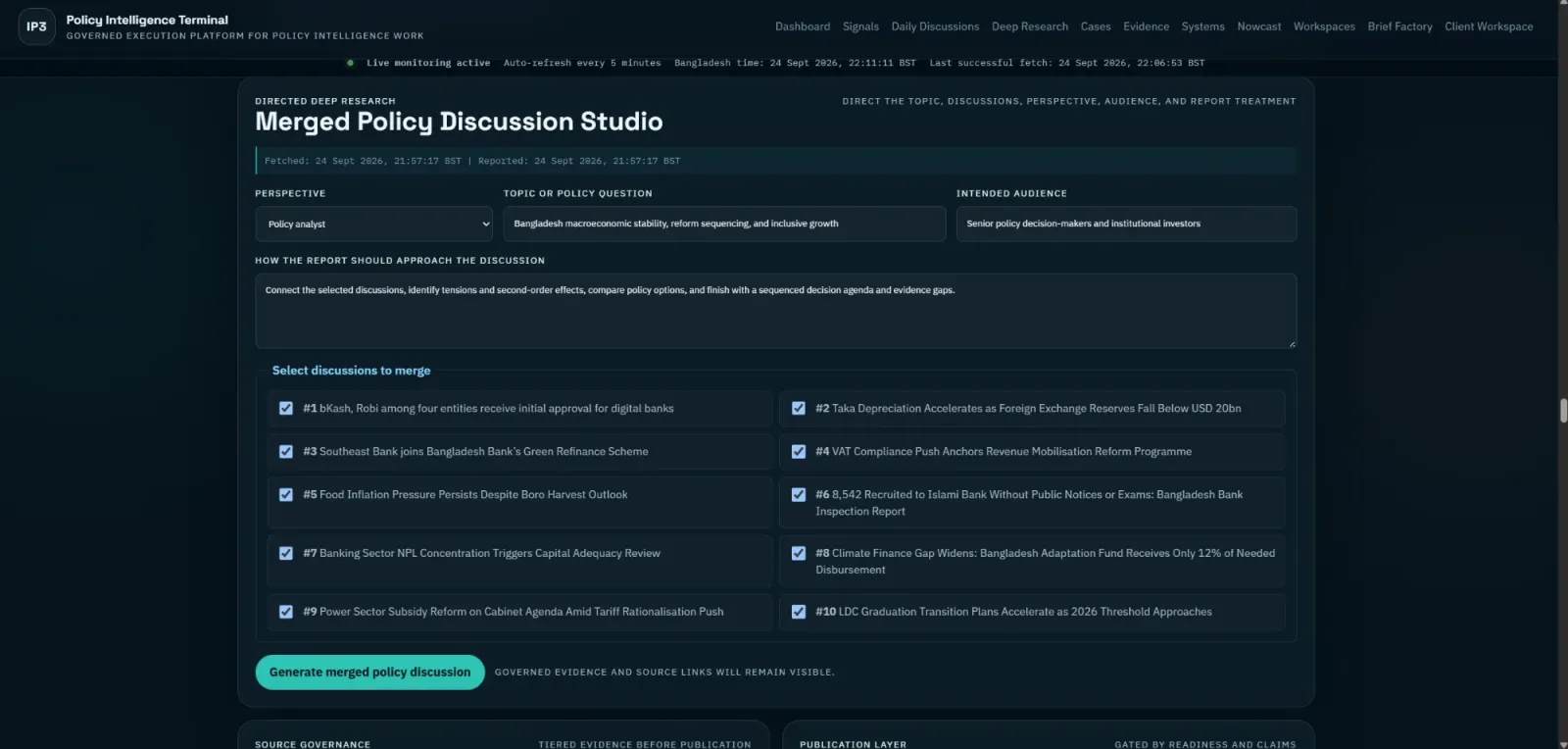Image resolution: width=1568 pixels, height=749 pixels.
Task: Navigate to Nowcast
Action: click(x=1259, y=26)
